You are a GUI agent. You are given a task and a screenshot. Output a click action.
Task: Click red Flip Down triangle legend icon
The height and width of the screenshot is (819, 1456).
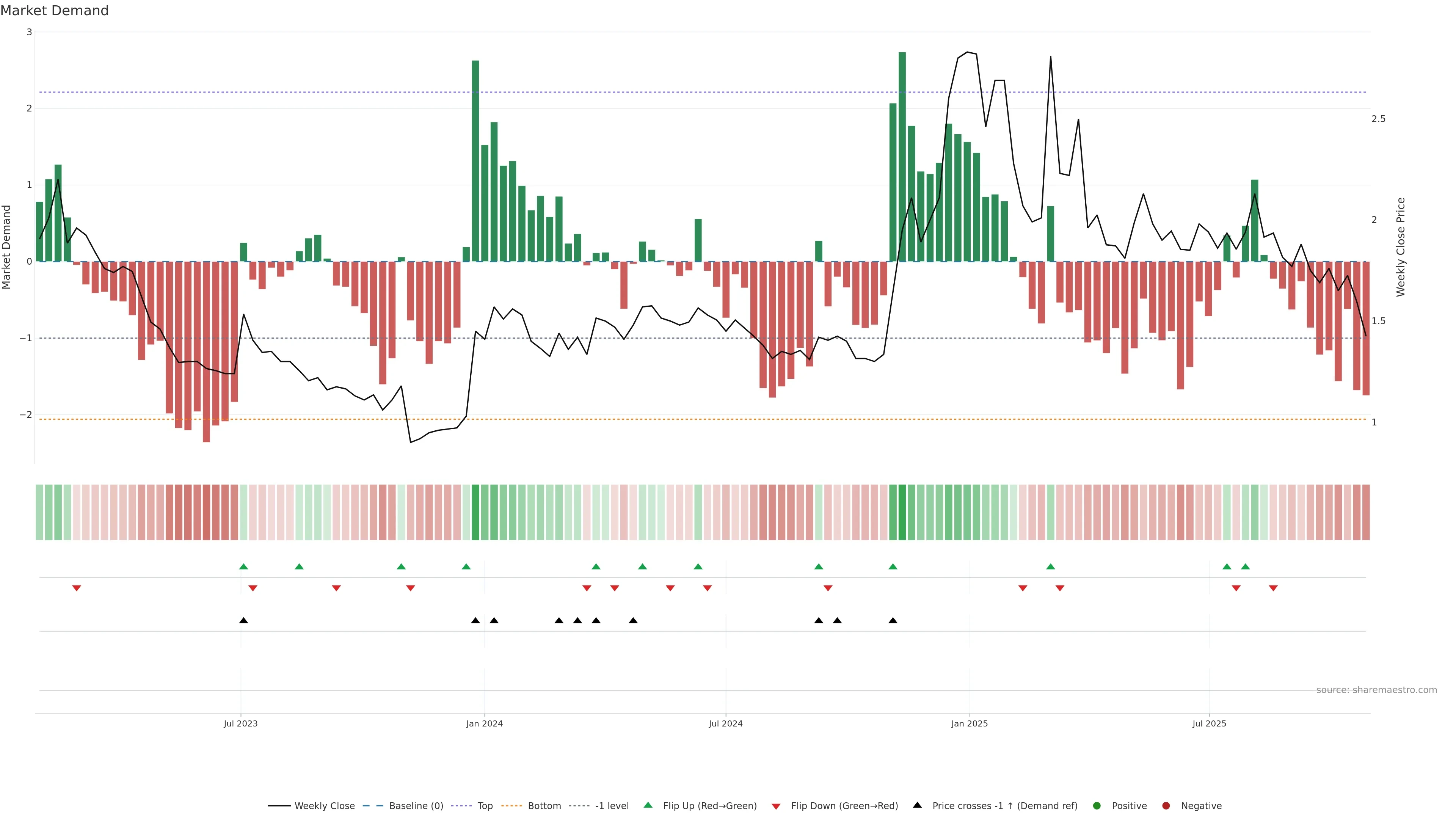pyautogui.click(x=776, y=806)
